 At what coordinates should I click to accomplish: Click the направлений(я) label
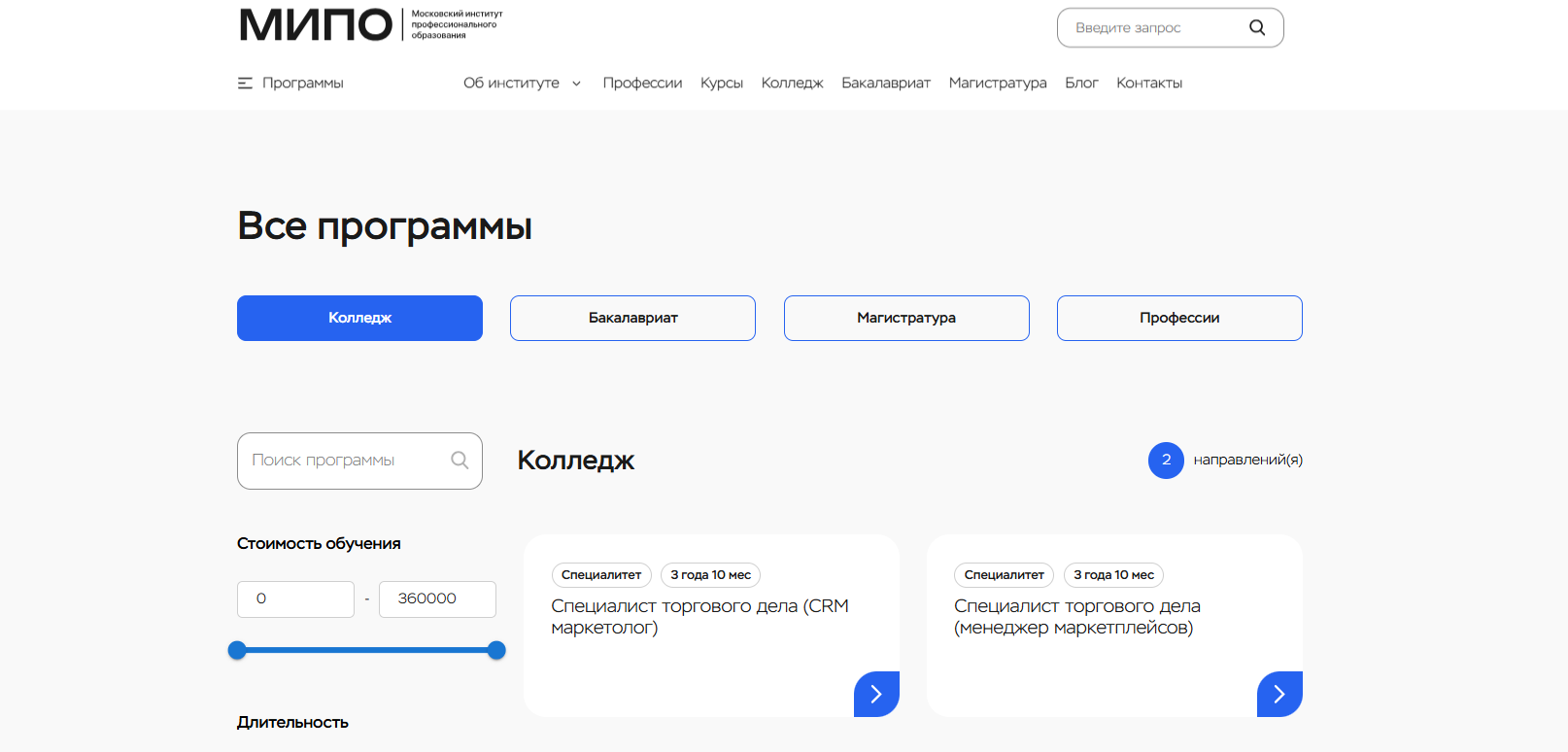[x=1247, y=460]
